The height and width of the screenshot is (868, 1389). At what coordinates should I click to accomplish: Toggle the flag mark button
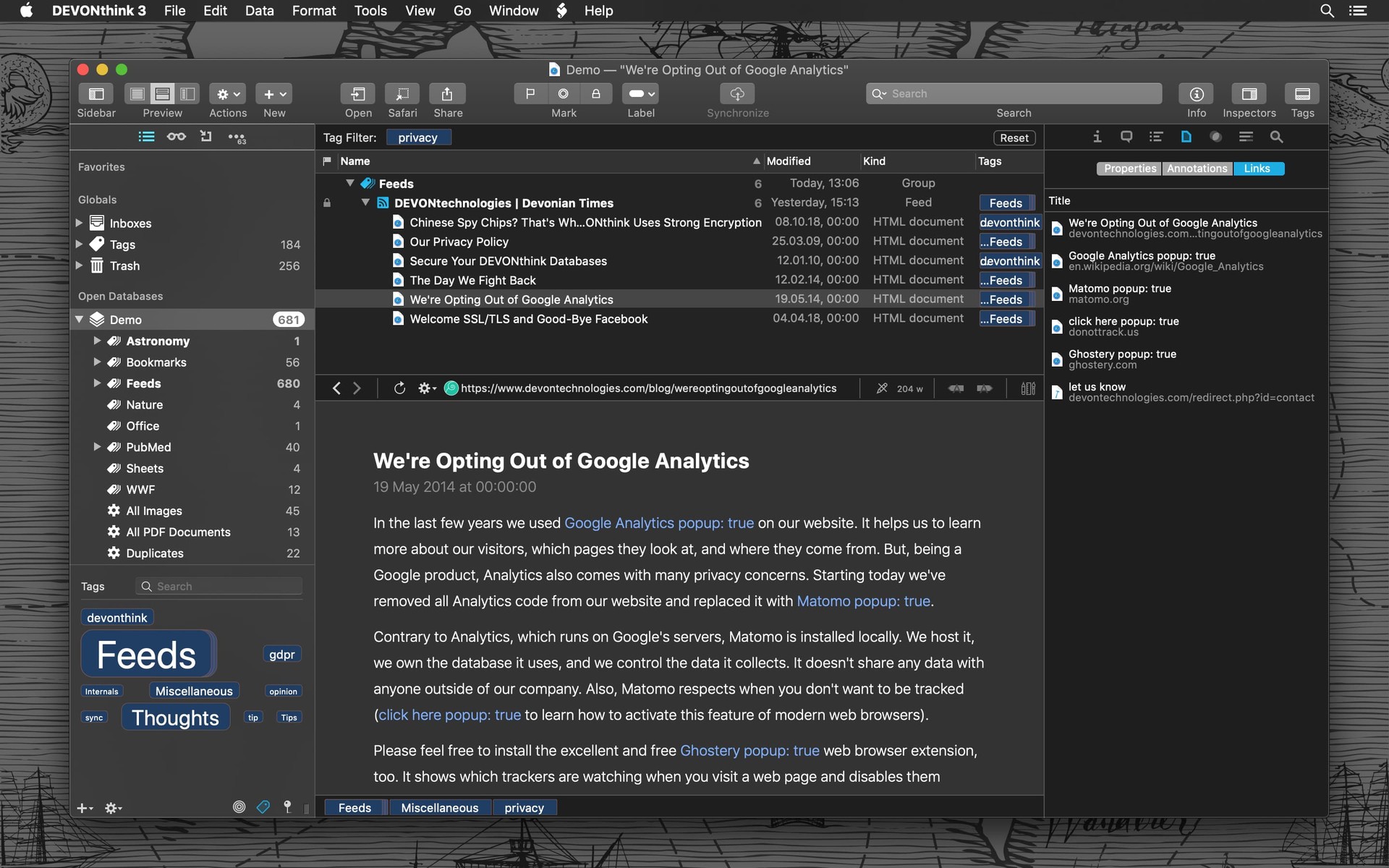[x=530, y=94]
